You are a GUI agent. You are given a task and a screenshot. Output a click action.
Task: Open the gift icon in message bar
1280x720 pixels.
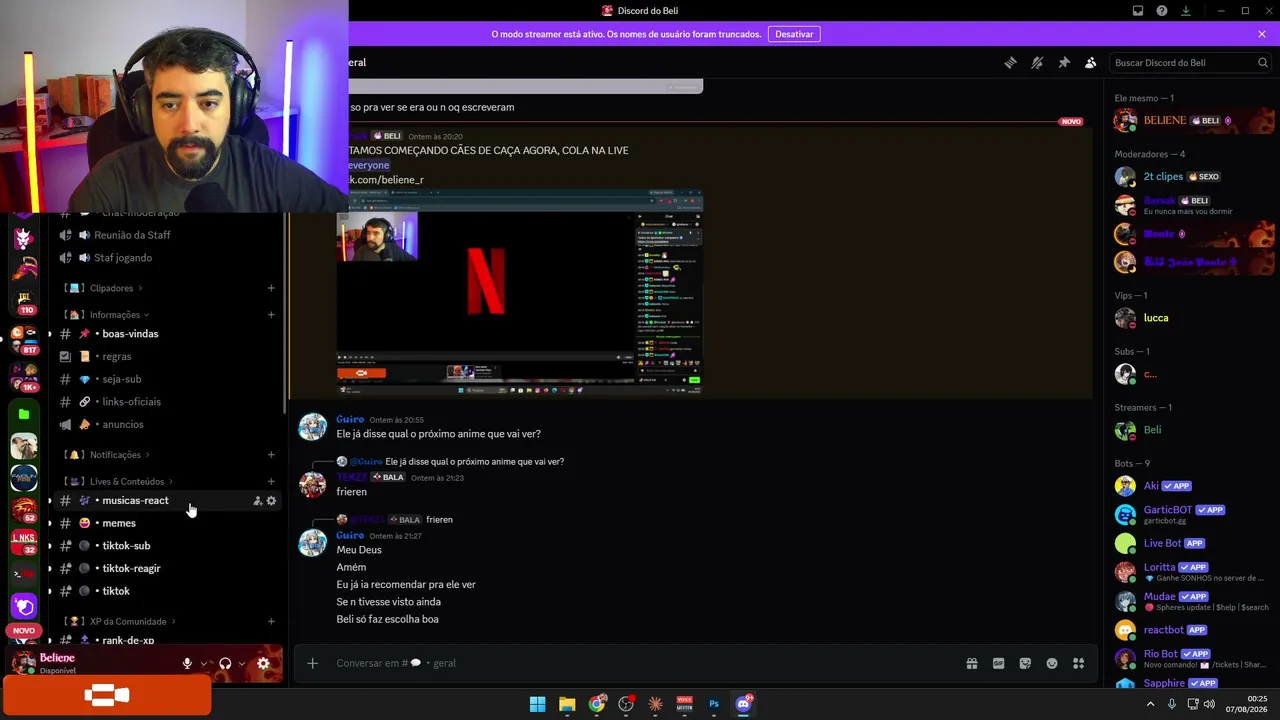point(971,663)
